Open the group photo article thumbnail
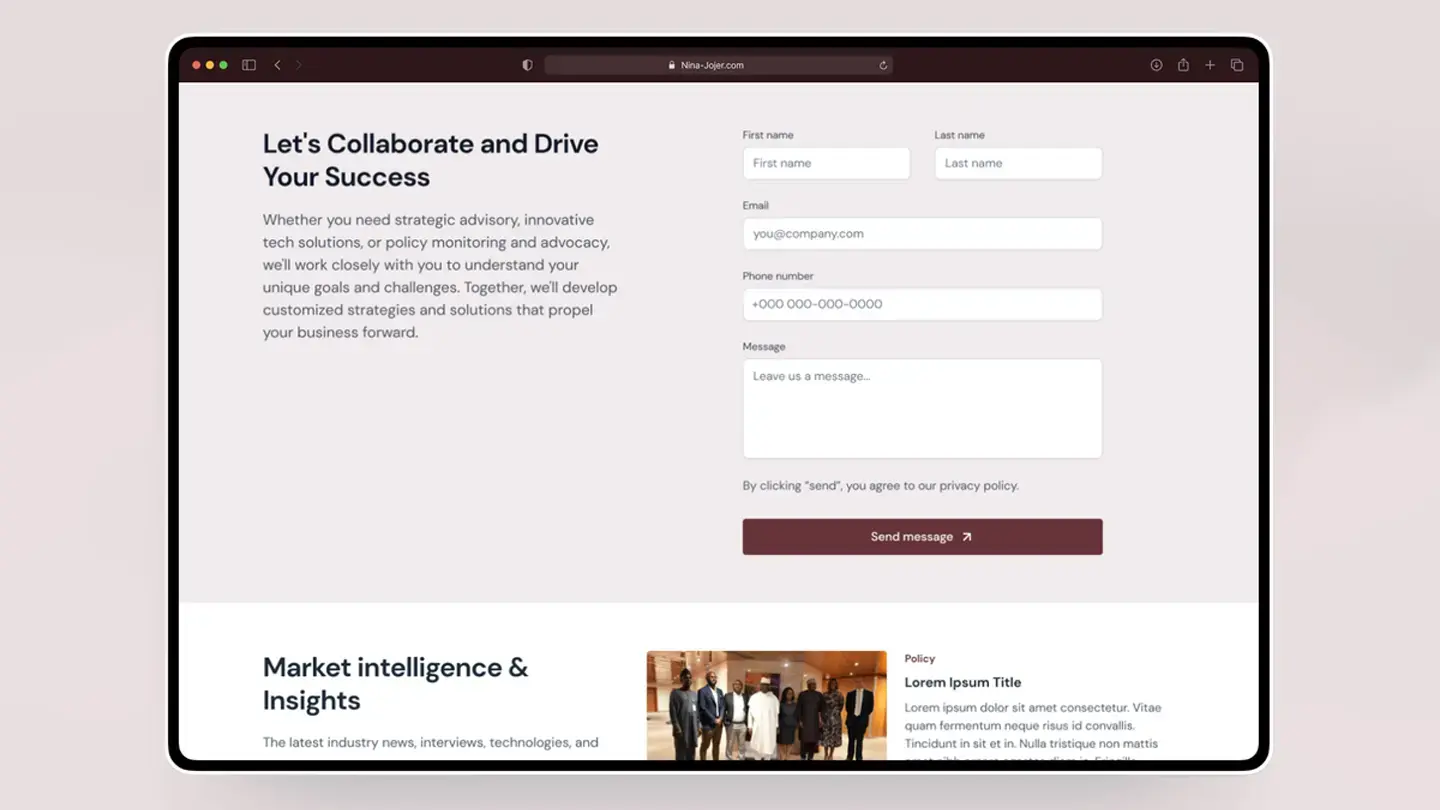The width and height of the screenshot is (1440, 810). 766,705
